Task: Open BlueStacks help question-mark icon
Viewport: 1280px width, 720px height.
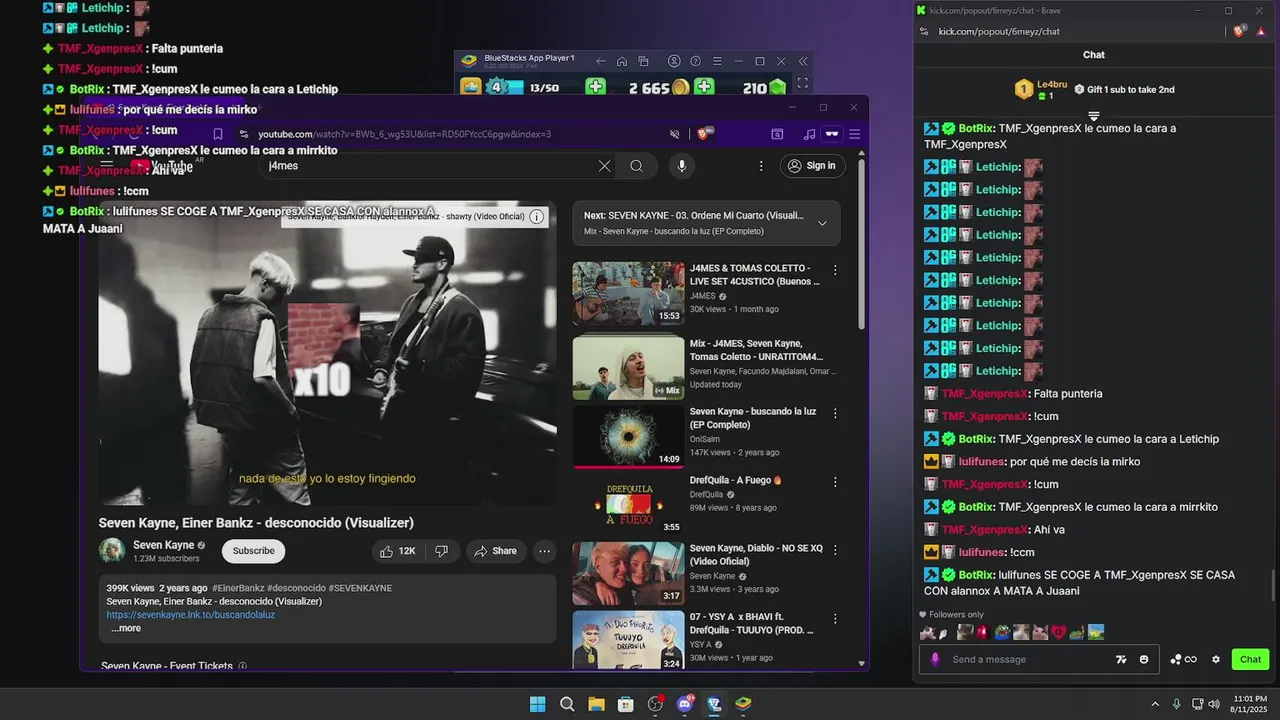Action: pos(695,61)
